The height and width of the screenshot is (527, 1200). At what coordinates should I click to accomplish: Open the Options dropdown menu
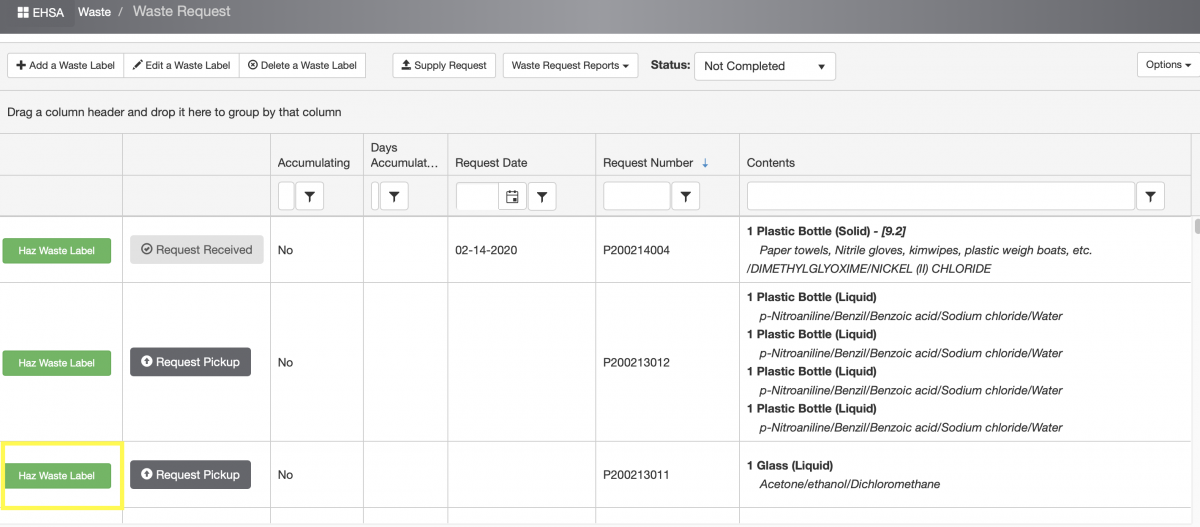(1167, 65)
